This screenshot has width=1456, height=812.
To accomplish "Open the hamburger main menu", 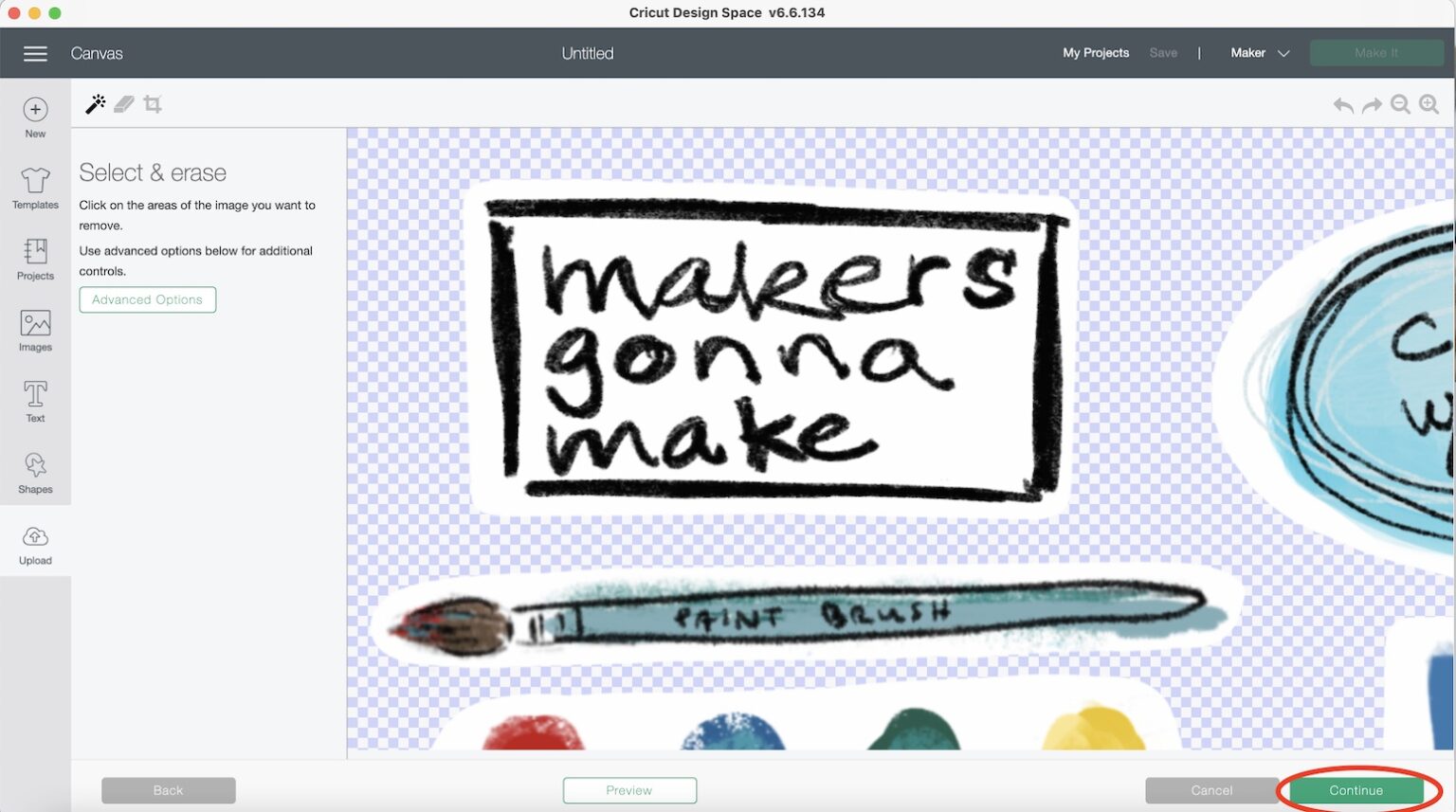I will [35, 53].
